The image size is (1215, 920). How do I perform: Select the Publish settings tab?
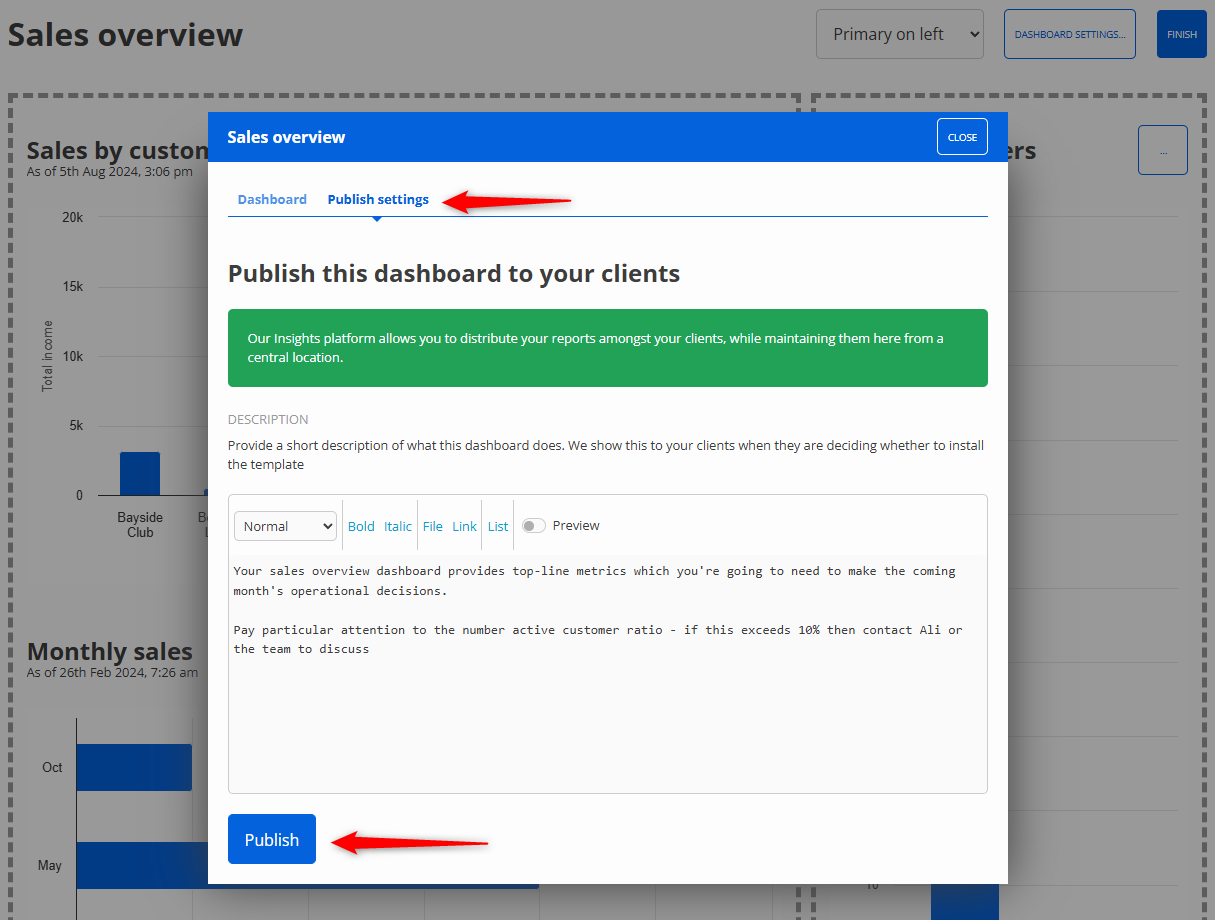378,198
